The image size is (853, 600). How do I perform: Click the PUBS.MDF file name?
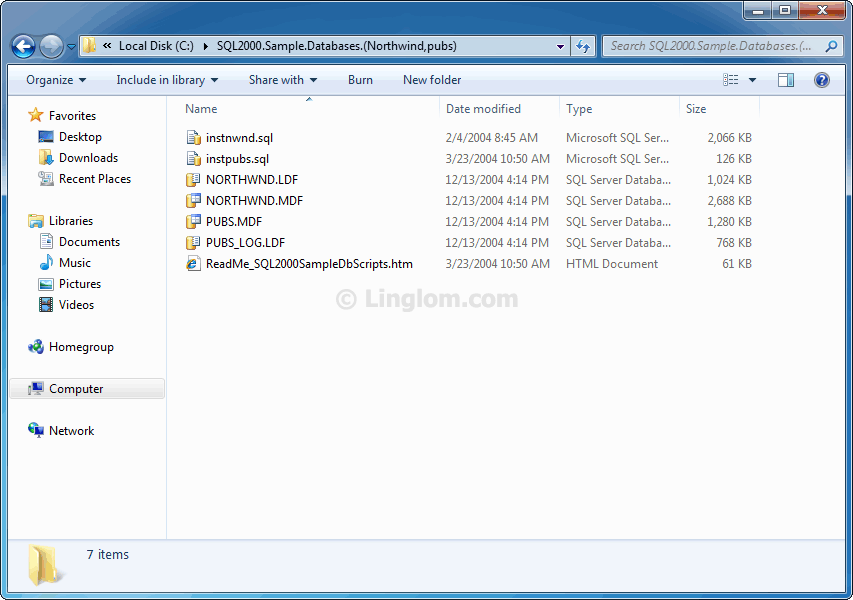point(234,221)
